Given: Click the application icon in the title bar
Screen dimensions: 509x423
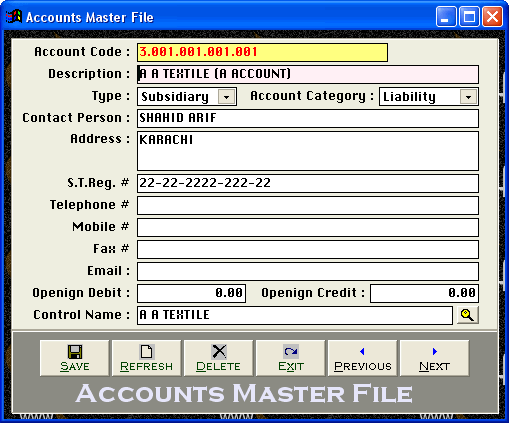Looking at the screenshot, I should (x=14, y=17).
